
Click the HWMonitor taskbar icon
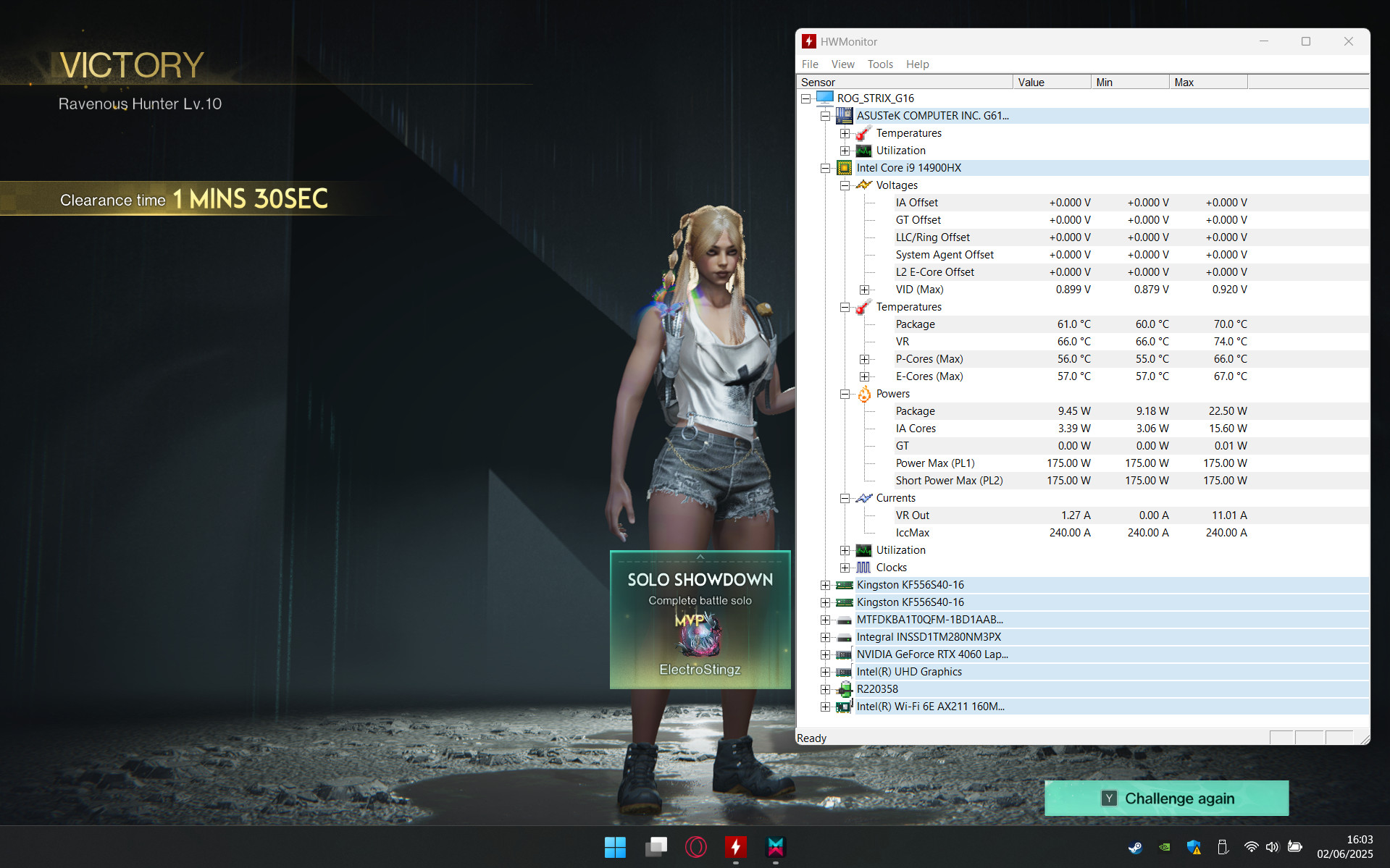tap(736, 847)
